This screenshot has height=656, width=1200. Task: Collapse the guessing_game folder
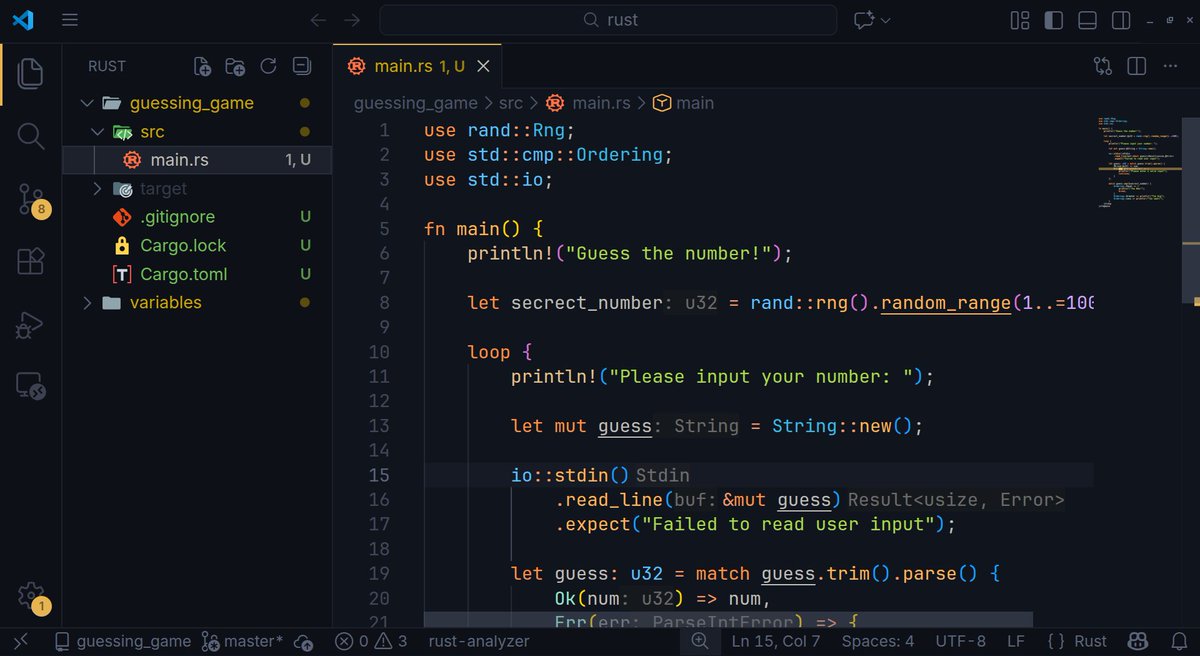tap(86, 103)
